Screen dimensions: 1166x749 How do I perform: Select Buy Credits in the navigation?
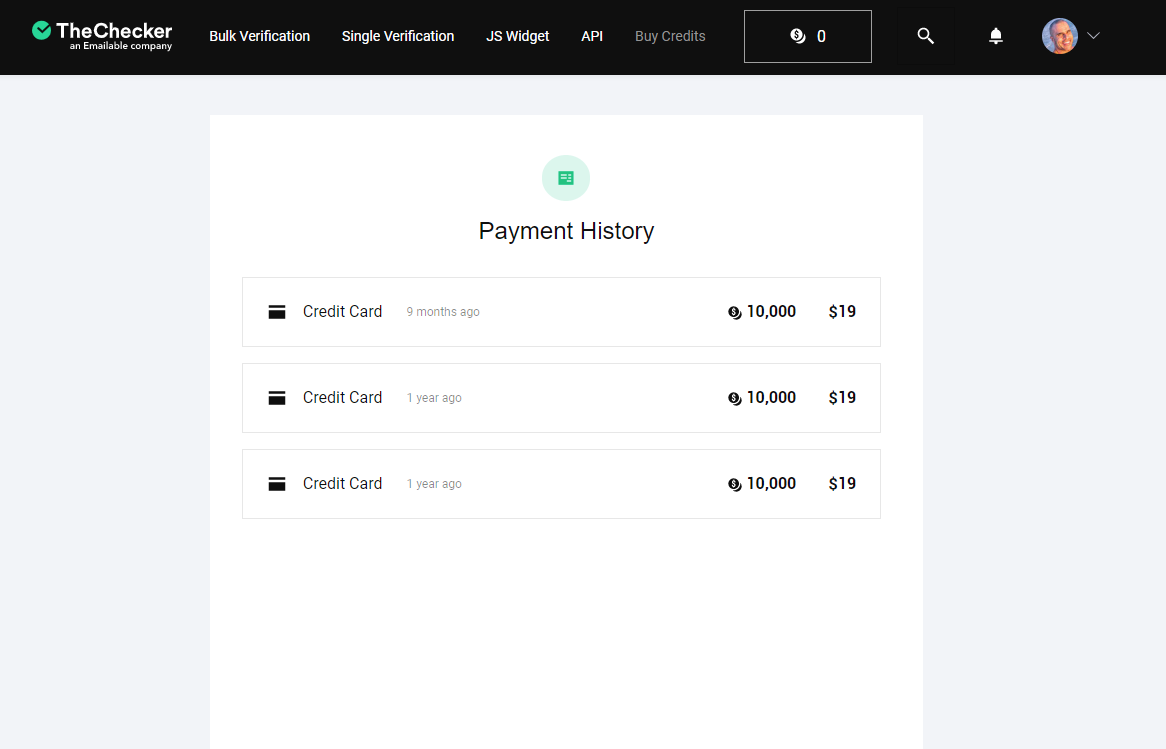coord(670,36)
